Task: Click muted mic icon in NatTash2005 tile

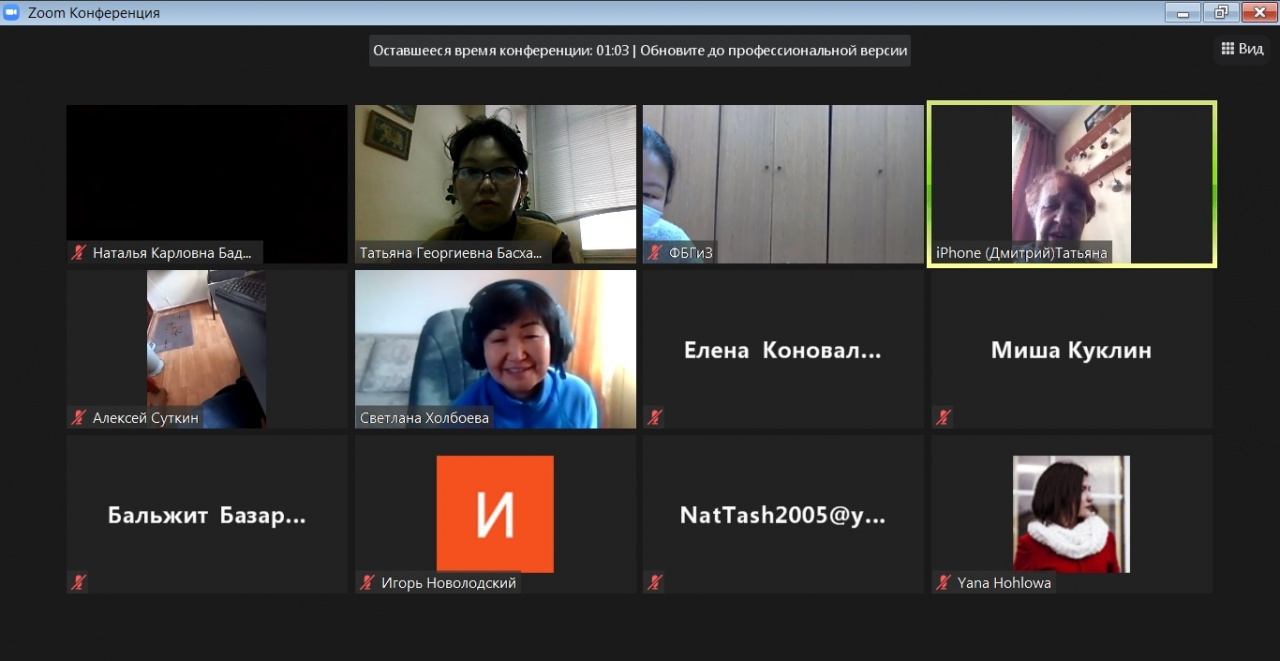Action: (x=655, y=582)
